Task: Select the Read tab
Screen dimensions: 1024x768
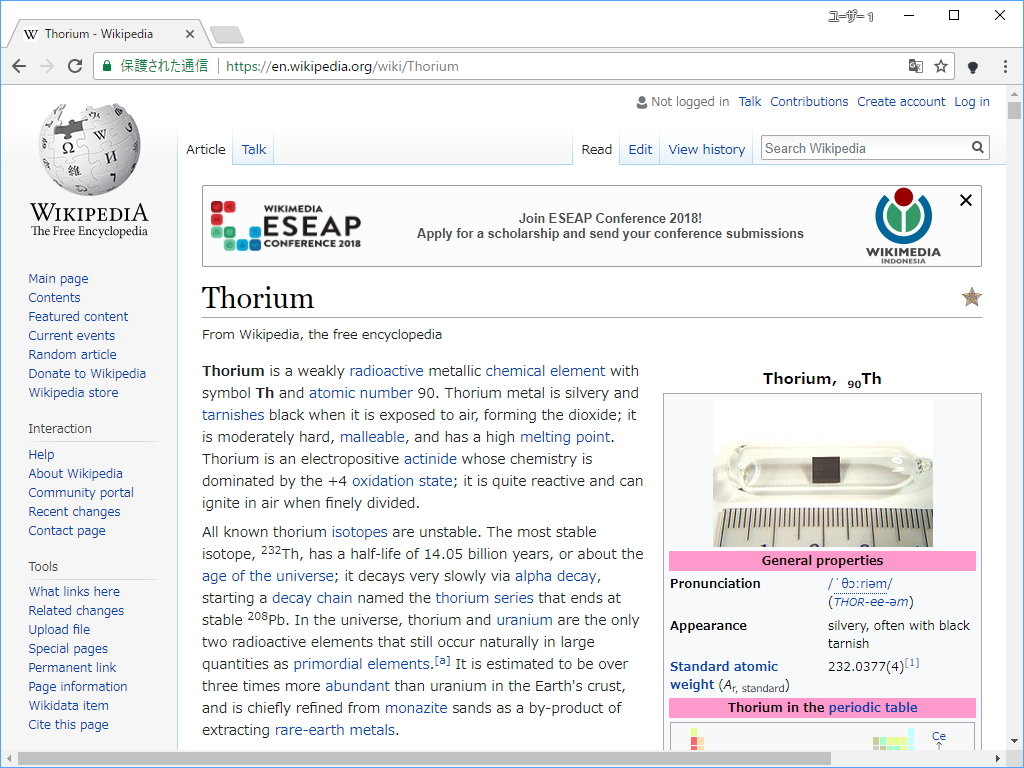Action: pos(597,150)
